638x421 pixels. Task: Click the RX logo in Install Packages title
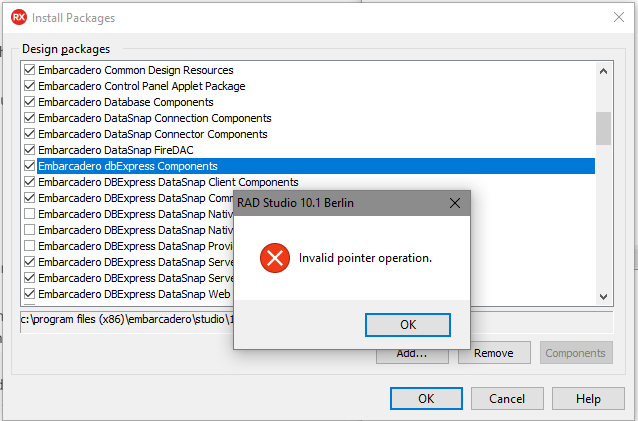click(19, 17)
